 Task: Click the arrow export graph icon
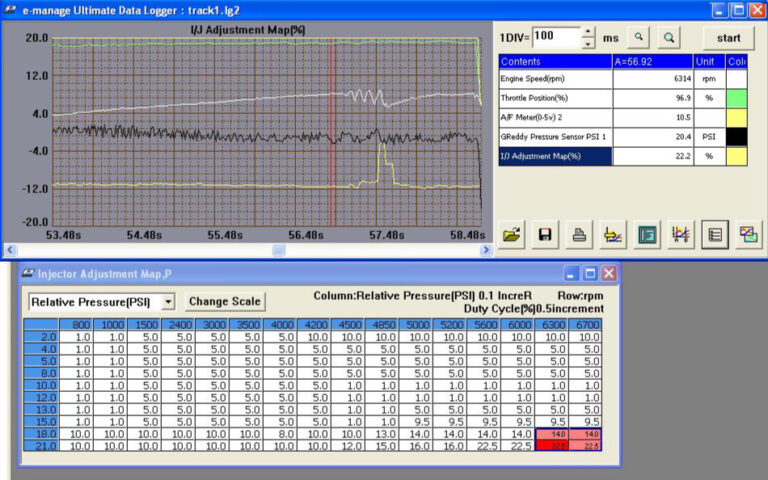click(x=613, y=235)
